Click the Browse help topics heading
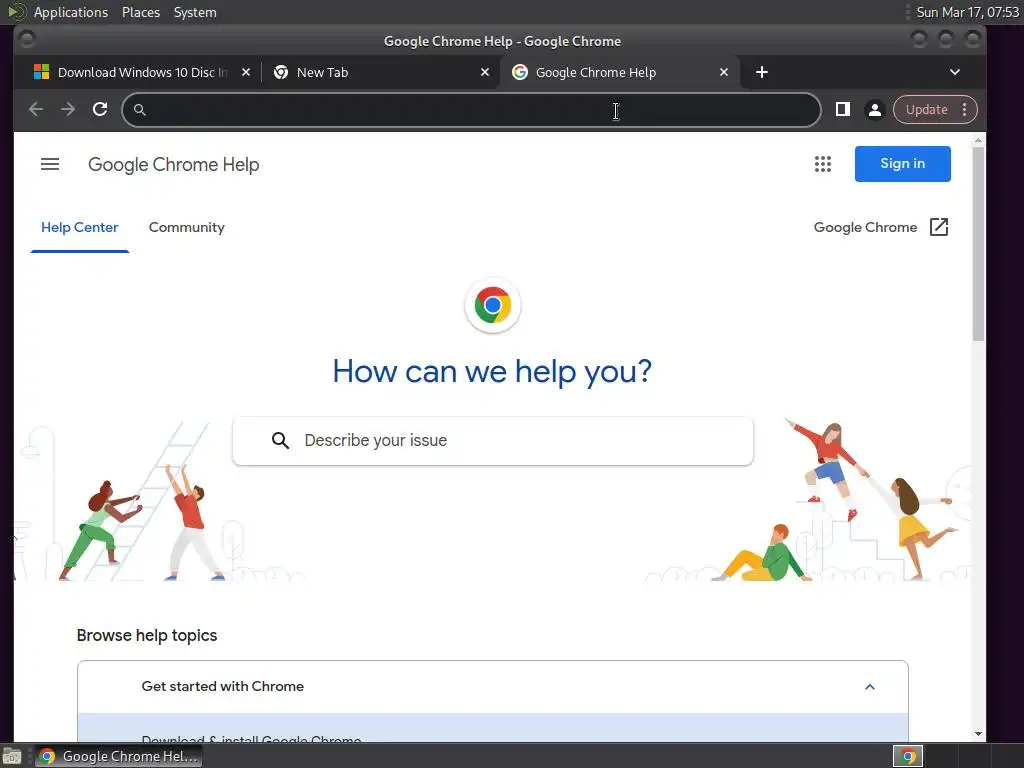This screenshot has width=1024, height=768. point(147,635)
